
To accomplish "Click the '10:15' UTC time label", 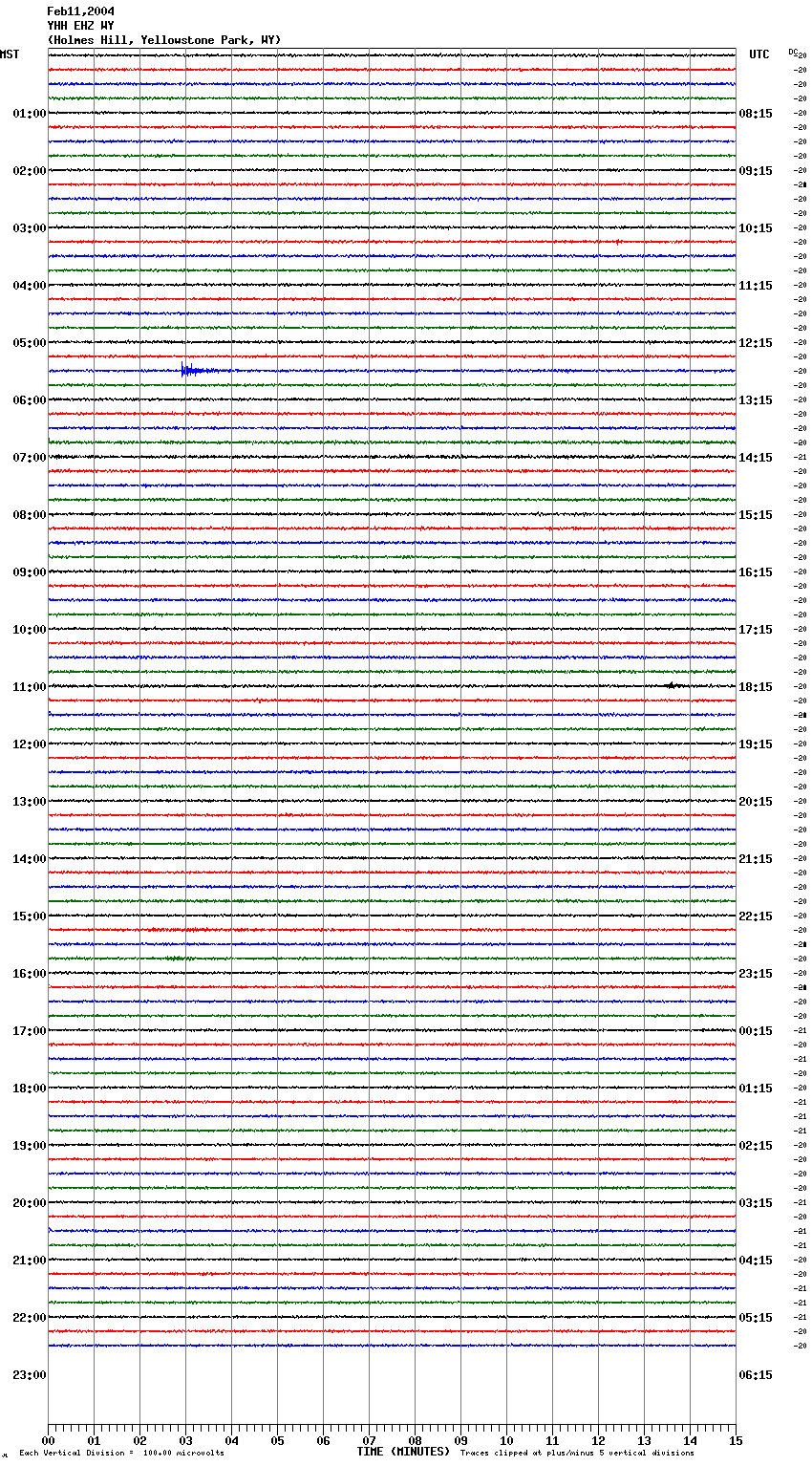I will (756, 228).
